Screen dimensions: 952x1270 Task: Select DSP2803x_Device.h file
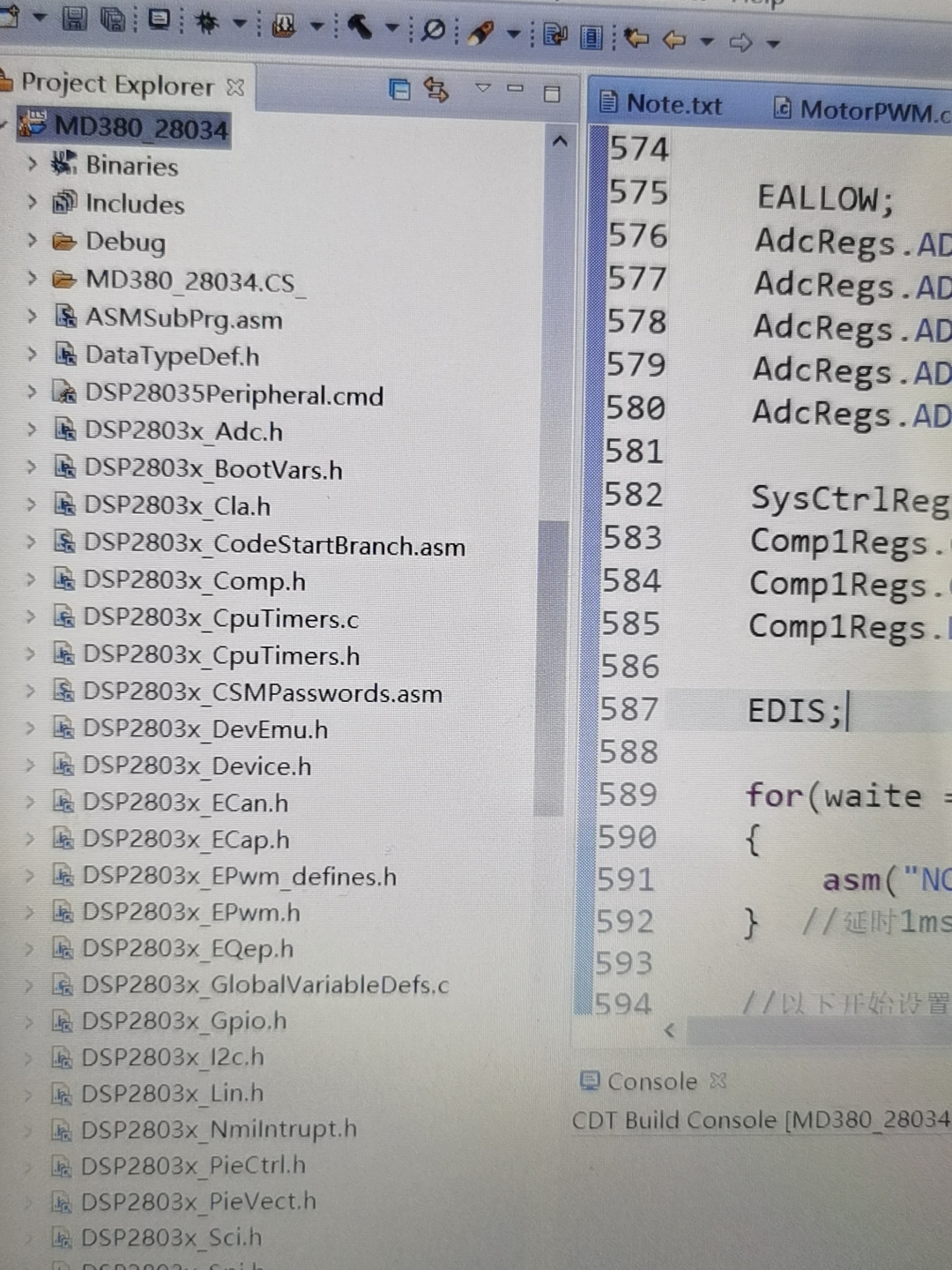tap(196, 766)
